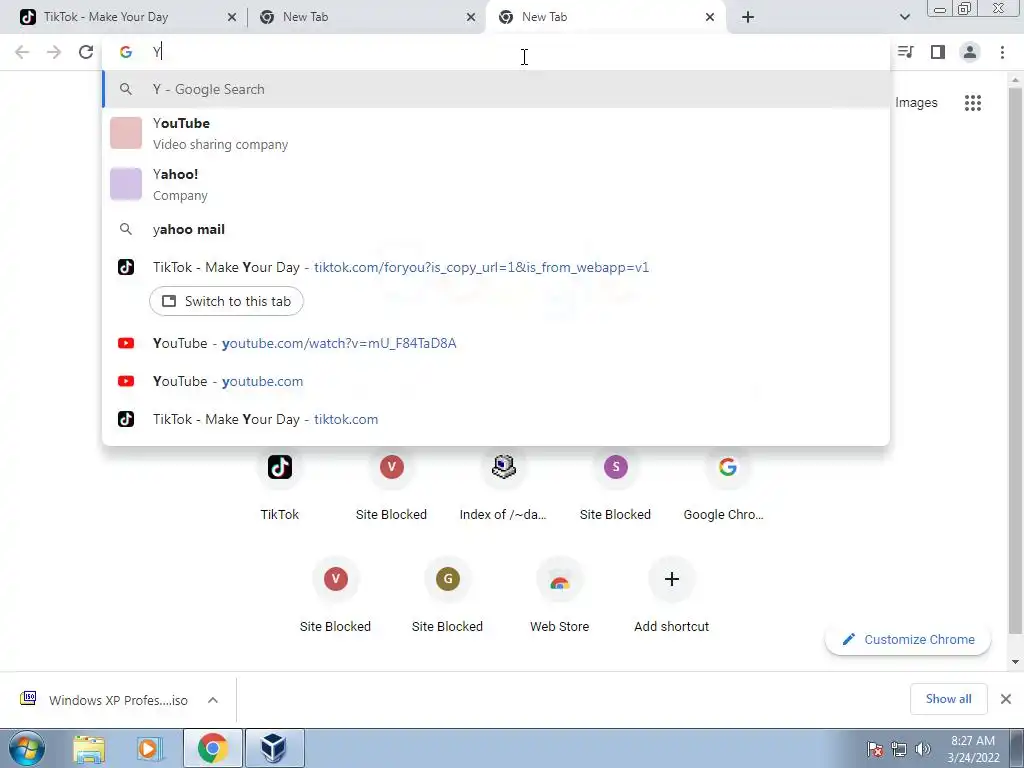Image resolution: width=1024 pixels, height=768 pixels.
Task: Open the media controls icon
Action: click(905, 52)
